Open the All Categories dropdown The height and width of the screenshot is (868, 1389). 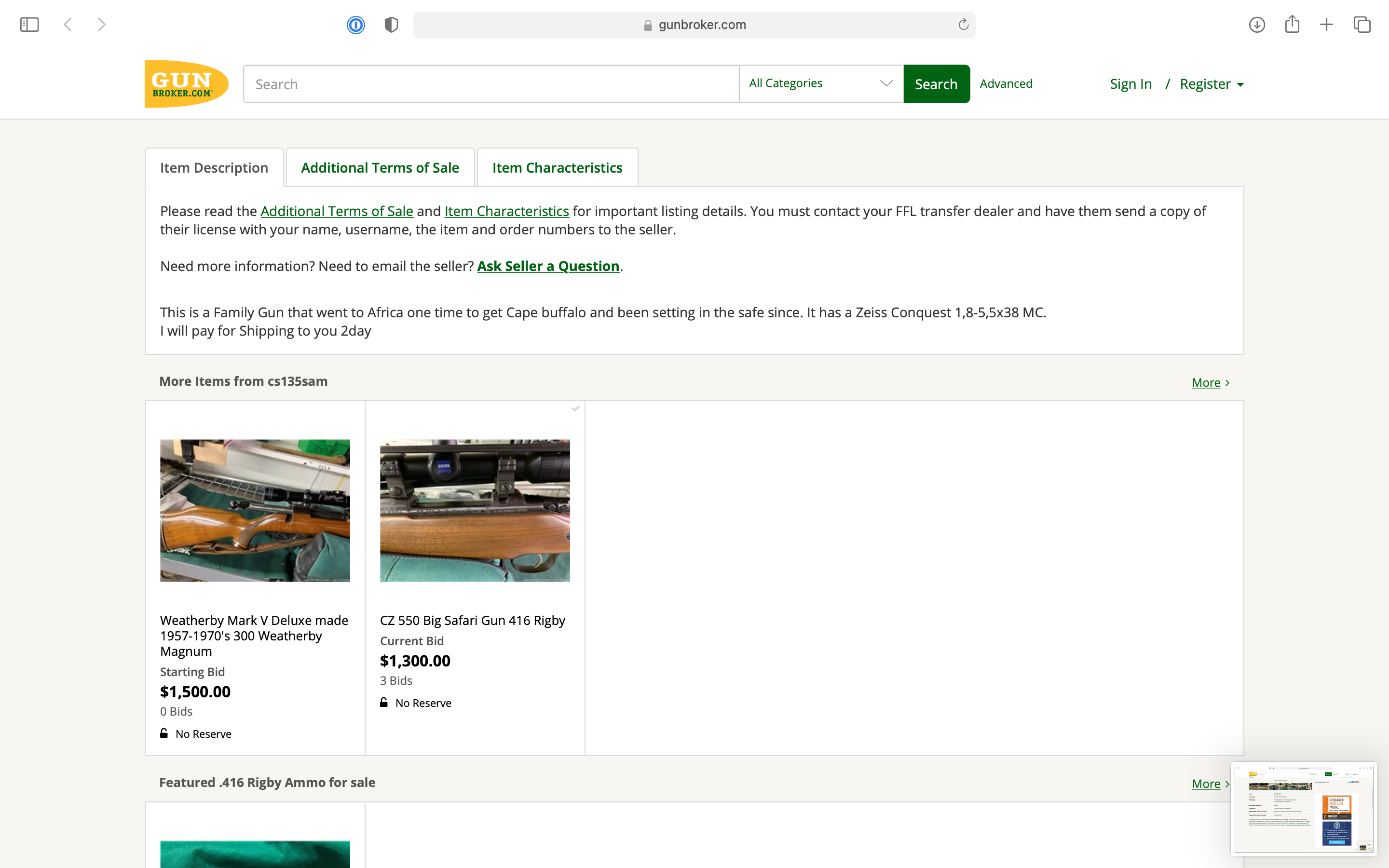coord(821,84)
